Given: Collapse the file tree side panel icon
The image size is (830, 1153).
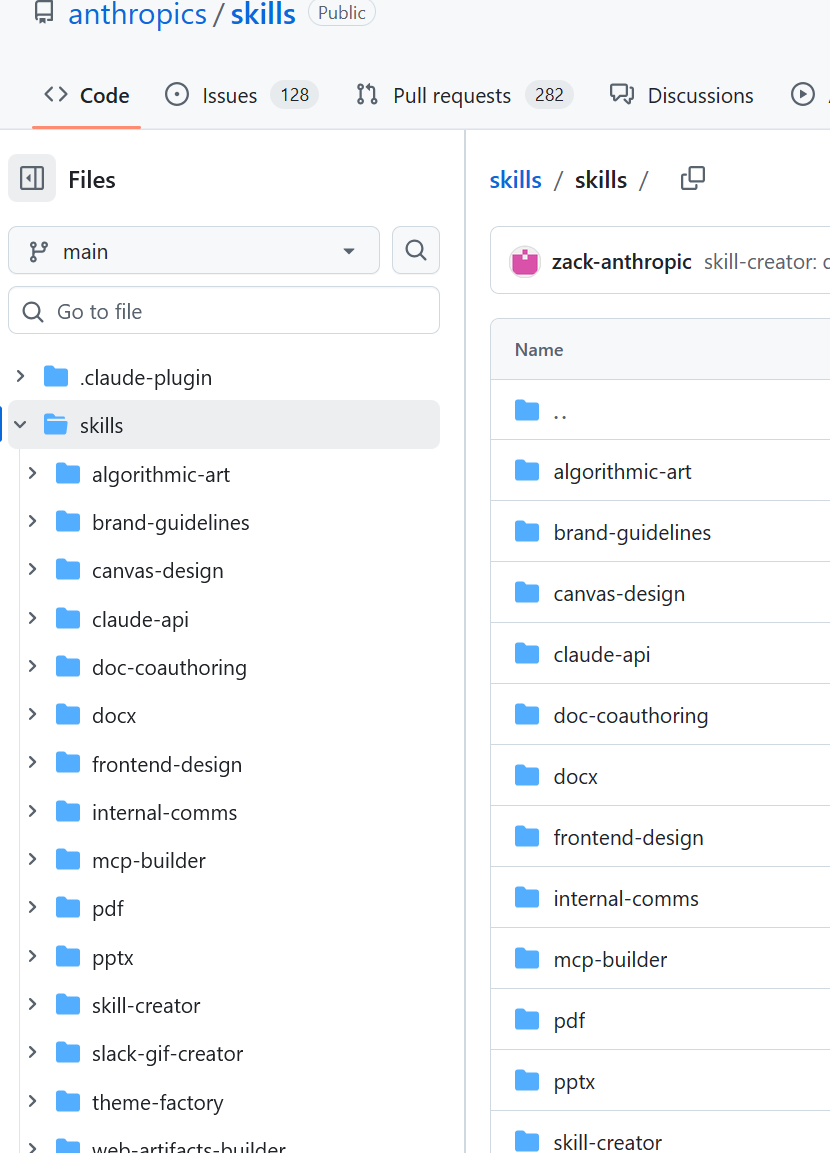Looking at the screenshot, I should tap(32, 179).
